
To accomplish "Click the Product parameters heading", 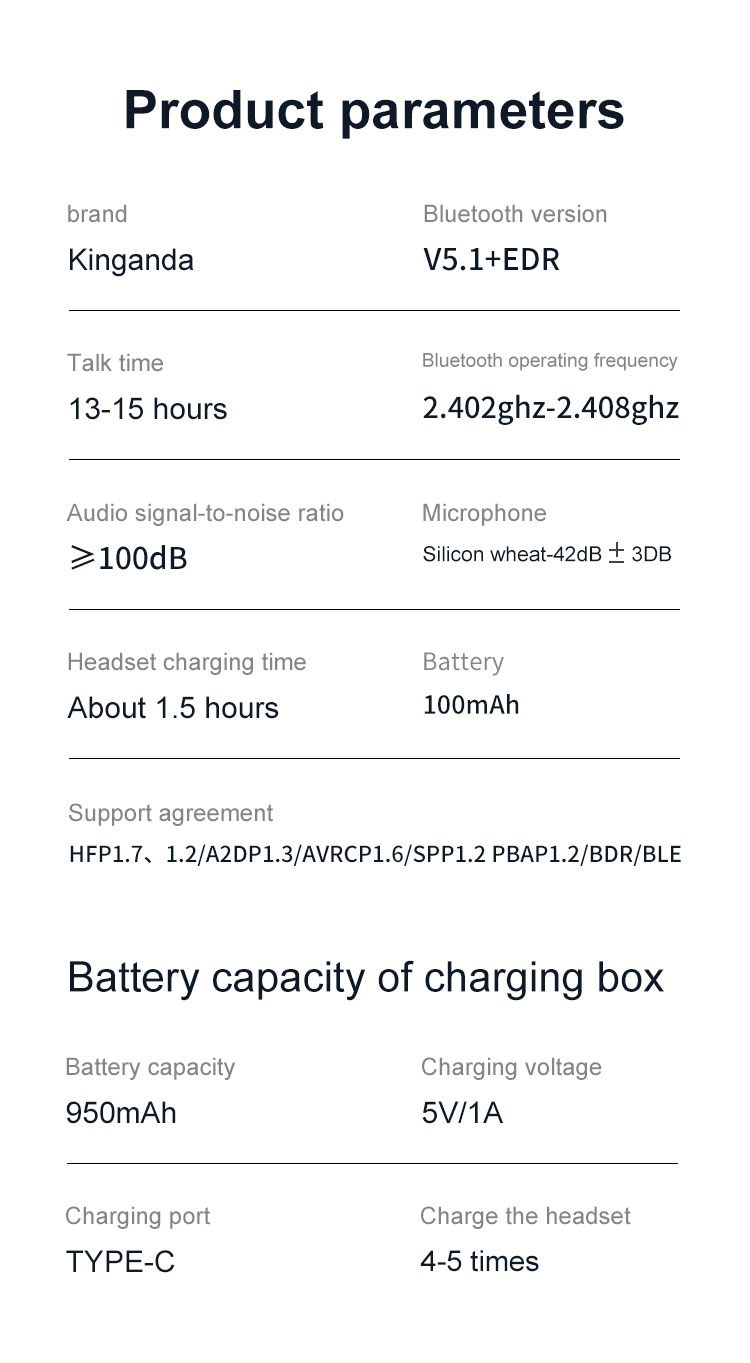I will click(374, 110).
